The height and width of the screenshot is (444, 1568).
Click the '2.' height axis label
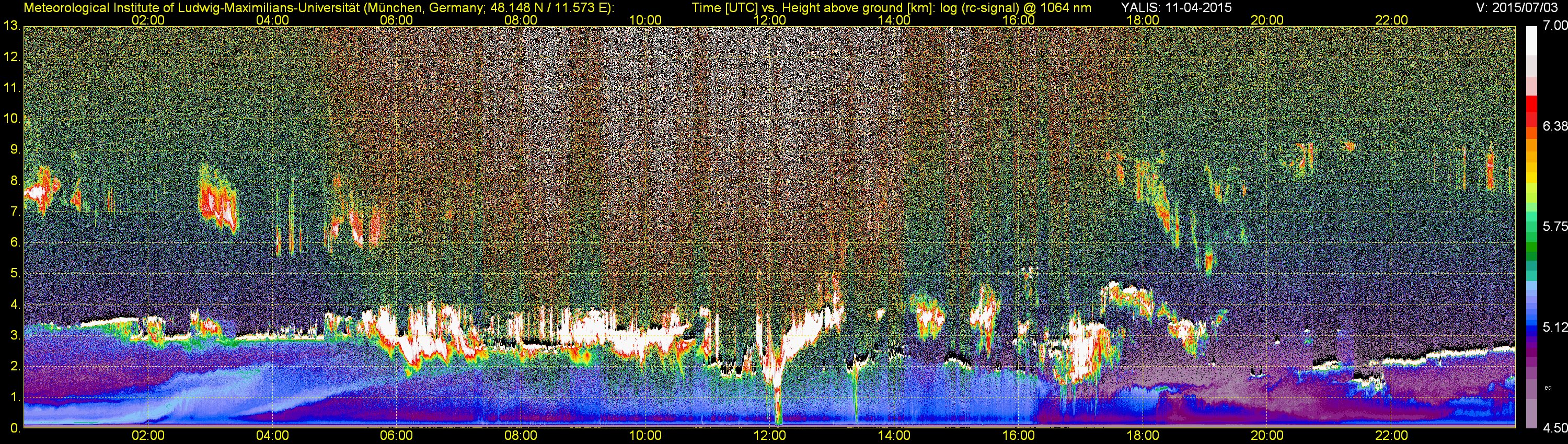tap(15, 366)
